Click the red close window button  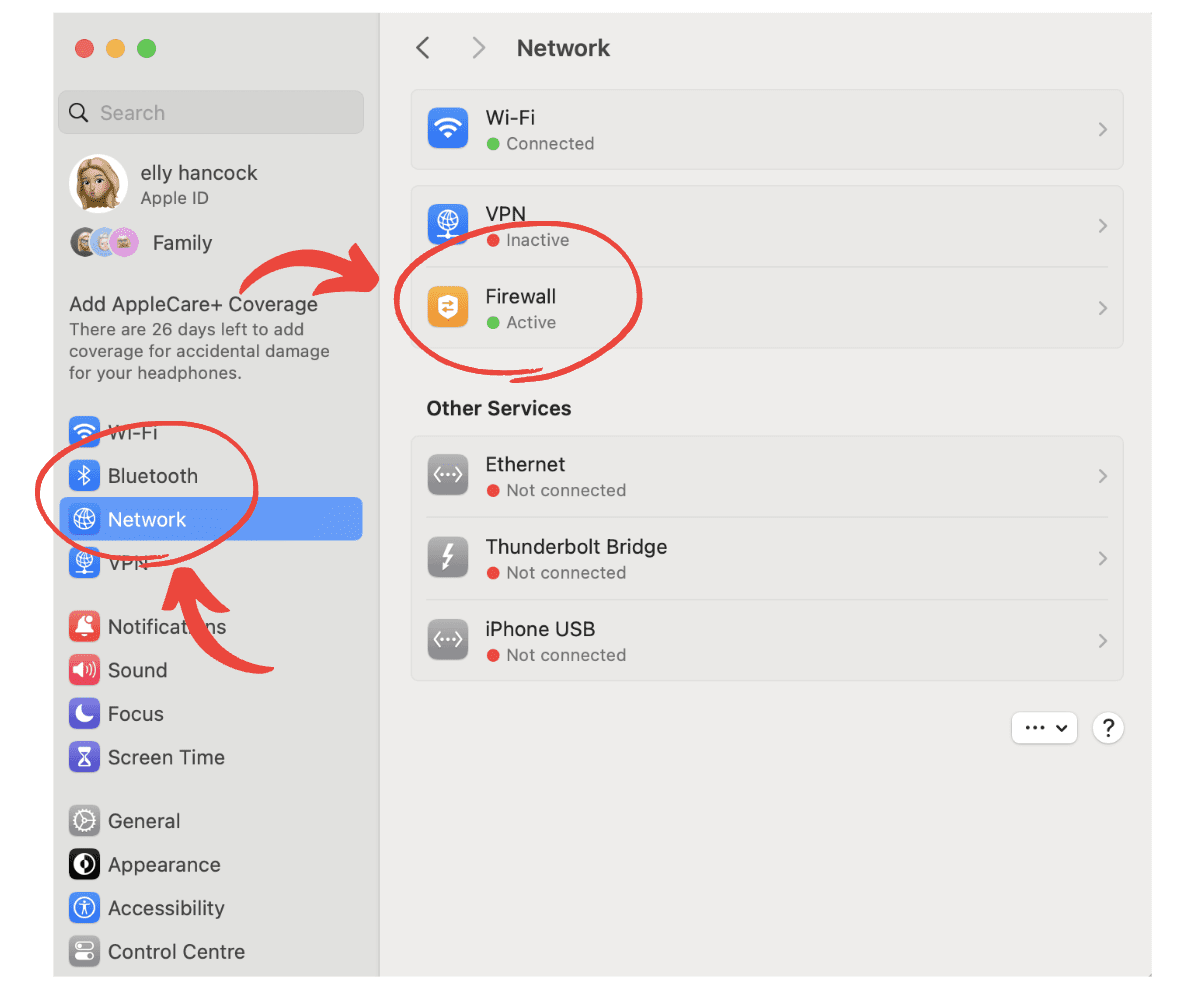tap(84, 49)
